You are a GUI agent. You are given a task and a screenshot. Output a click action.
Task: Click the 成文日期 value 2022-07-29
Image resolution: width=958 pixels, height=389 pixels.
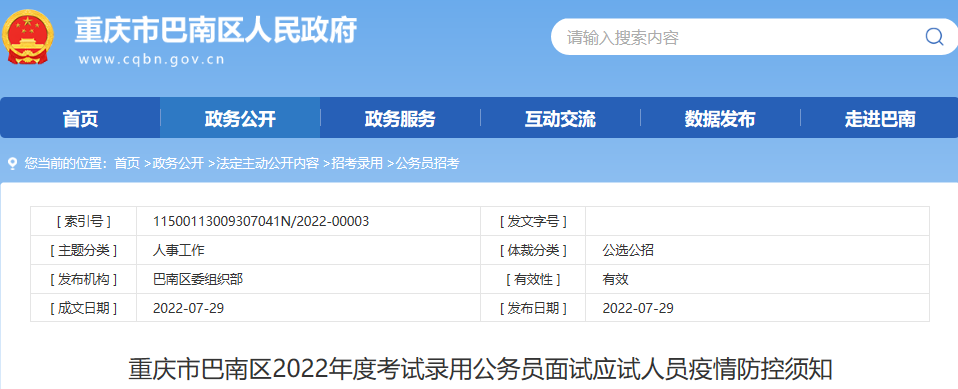[x=189, y=308]
